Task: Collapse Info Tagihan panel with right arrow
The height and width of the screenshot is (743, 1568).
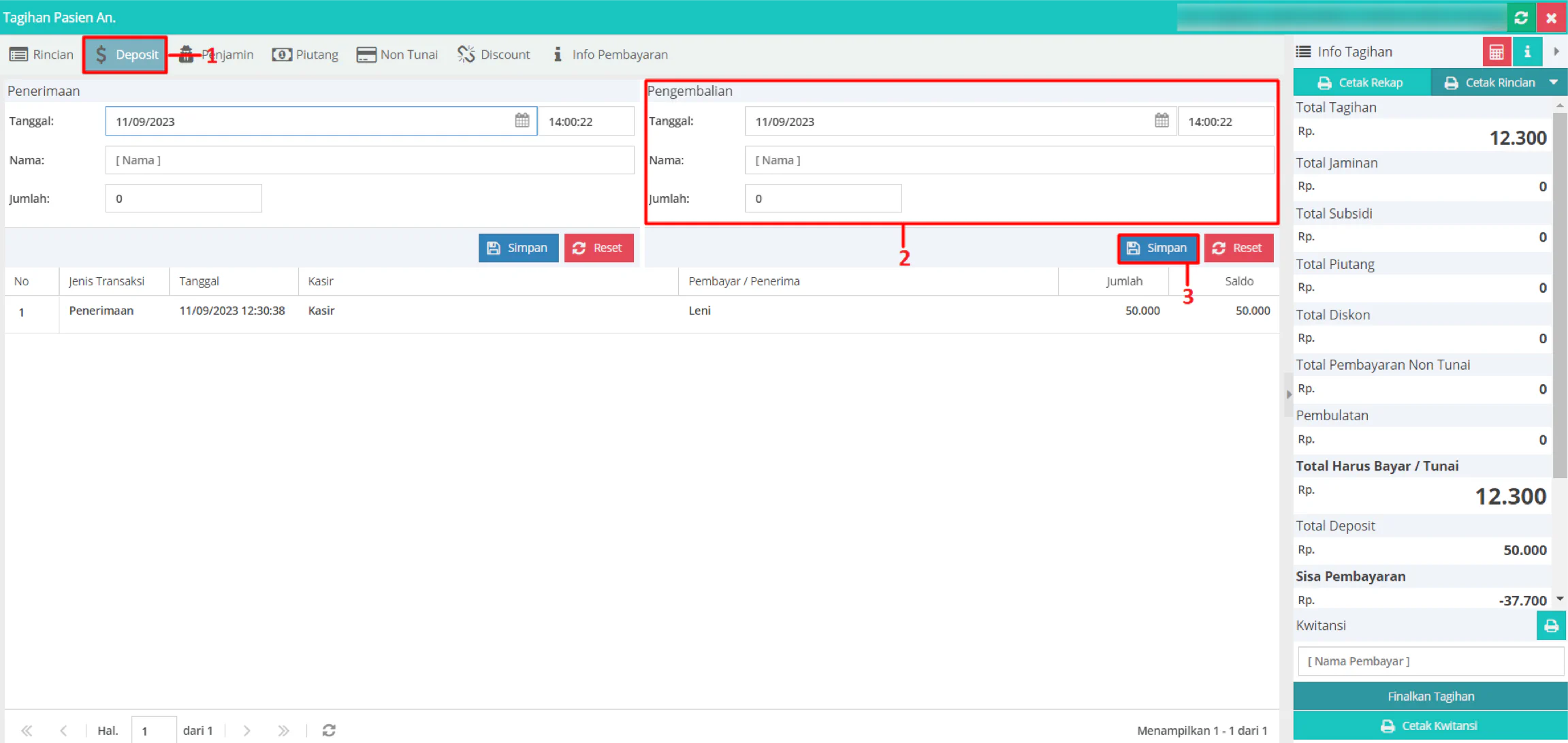Action: click(1556, 52)
